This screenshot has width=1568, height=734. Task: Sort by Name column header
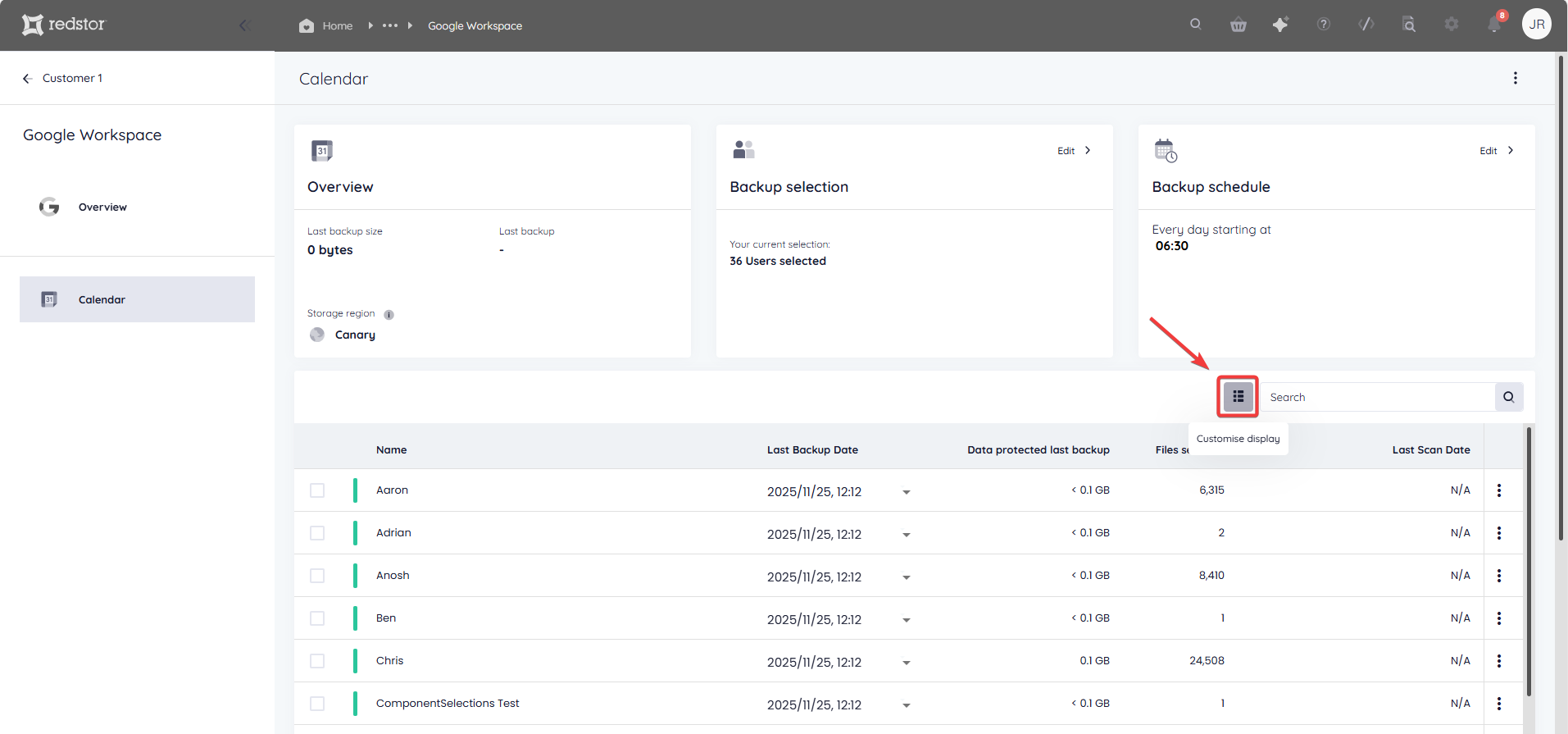[391, 449]
